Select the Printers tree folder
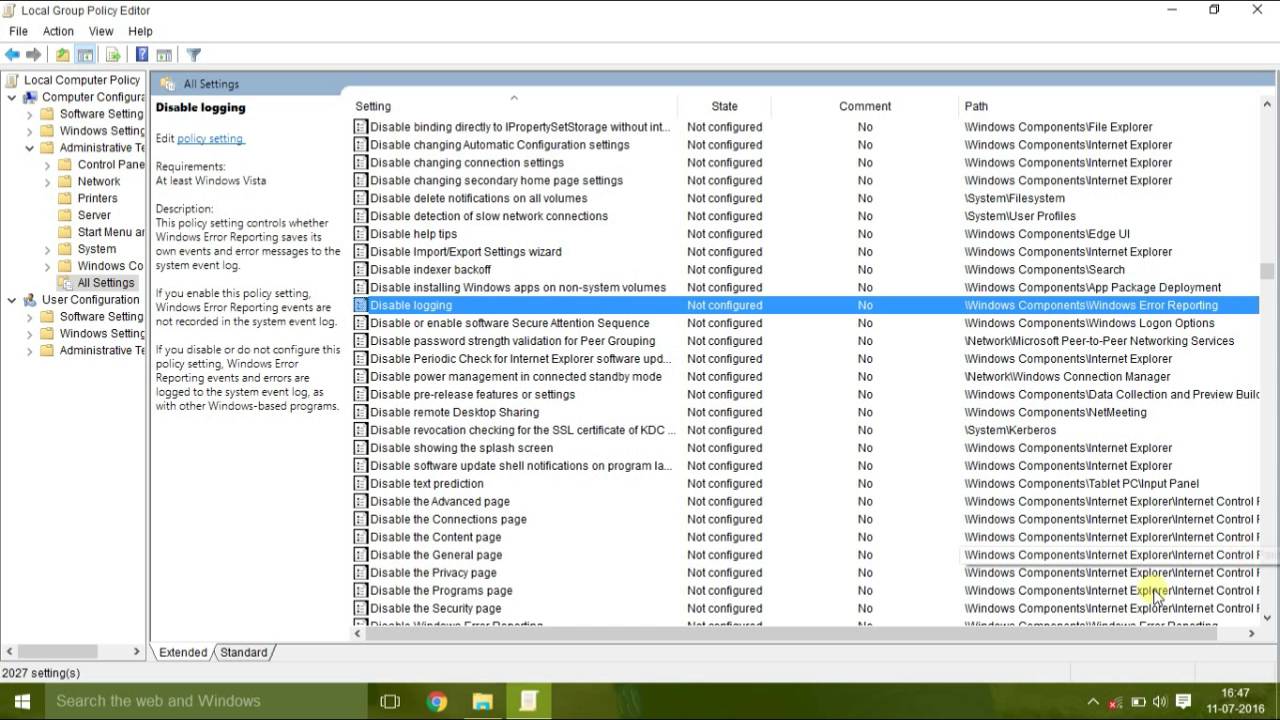The width and height of the screenshot is (1280, 720). tap(97, 199)
